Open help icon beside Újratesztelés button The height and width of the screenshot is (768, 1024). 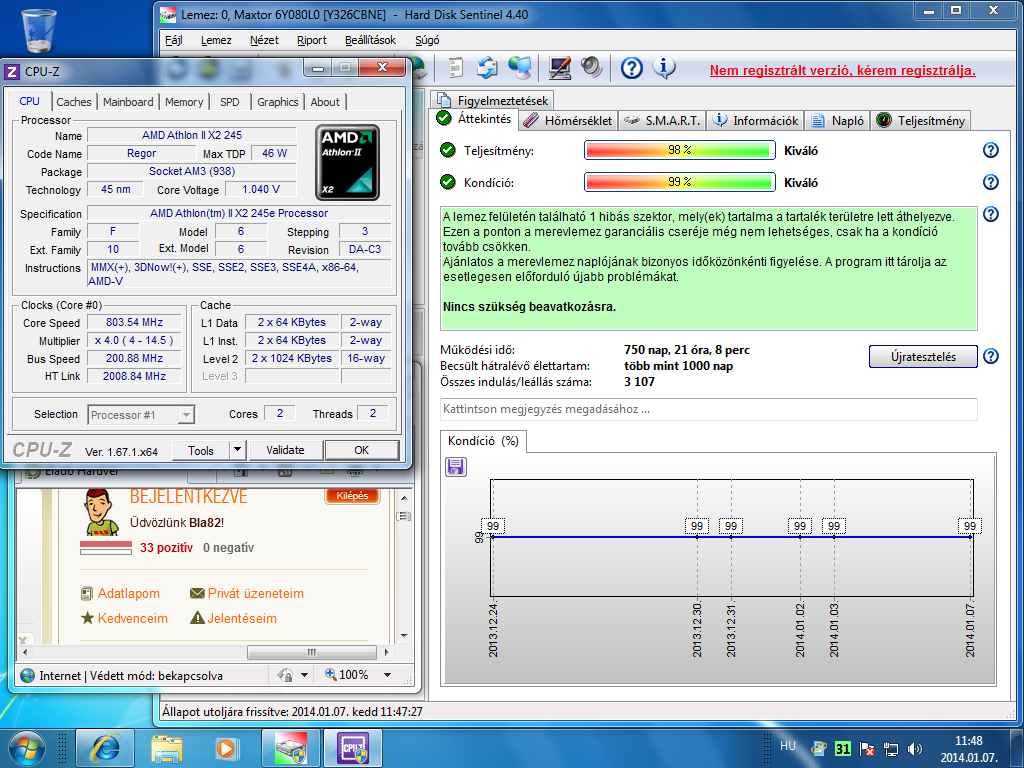(990, 356)
